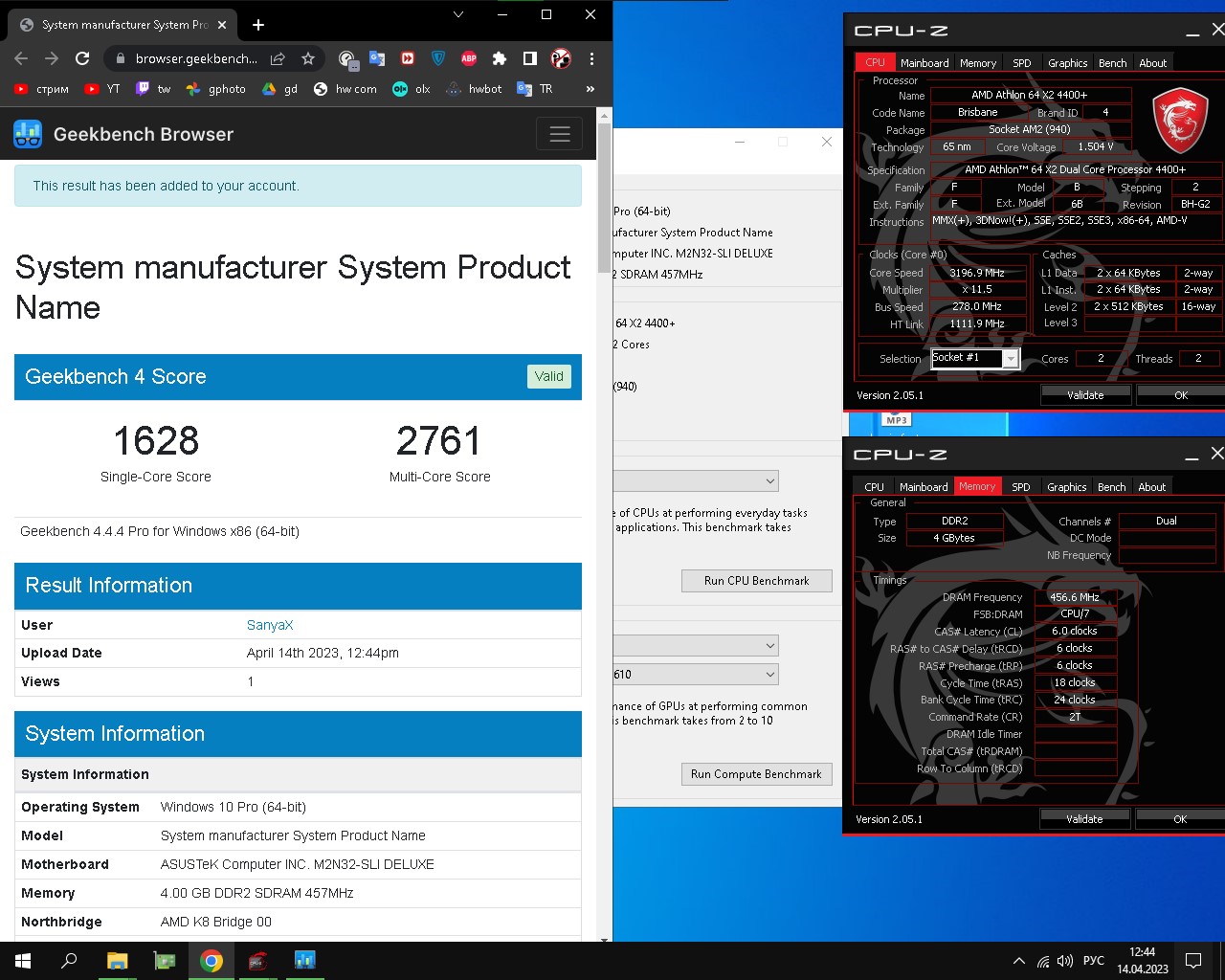The width and height of the screenshot is (1225, 980).
Task: Open the olx bookmark
Action: click(412, 89)
